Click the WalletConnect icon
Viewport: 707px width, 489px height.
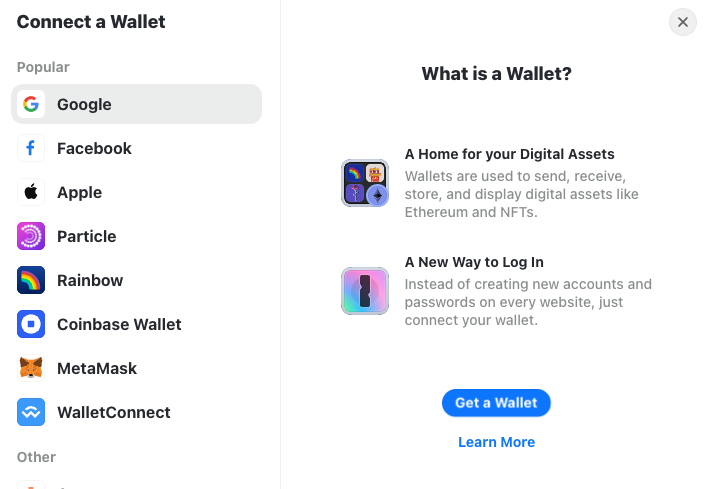[x=31, y=412]
